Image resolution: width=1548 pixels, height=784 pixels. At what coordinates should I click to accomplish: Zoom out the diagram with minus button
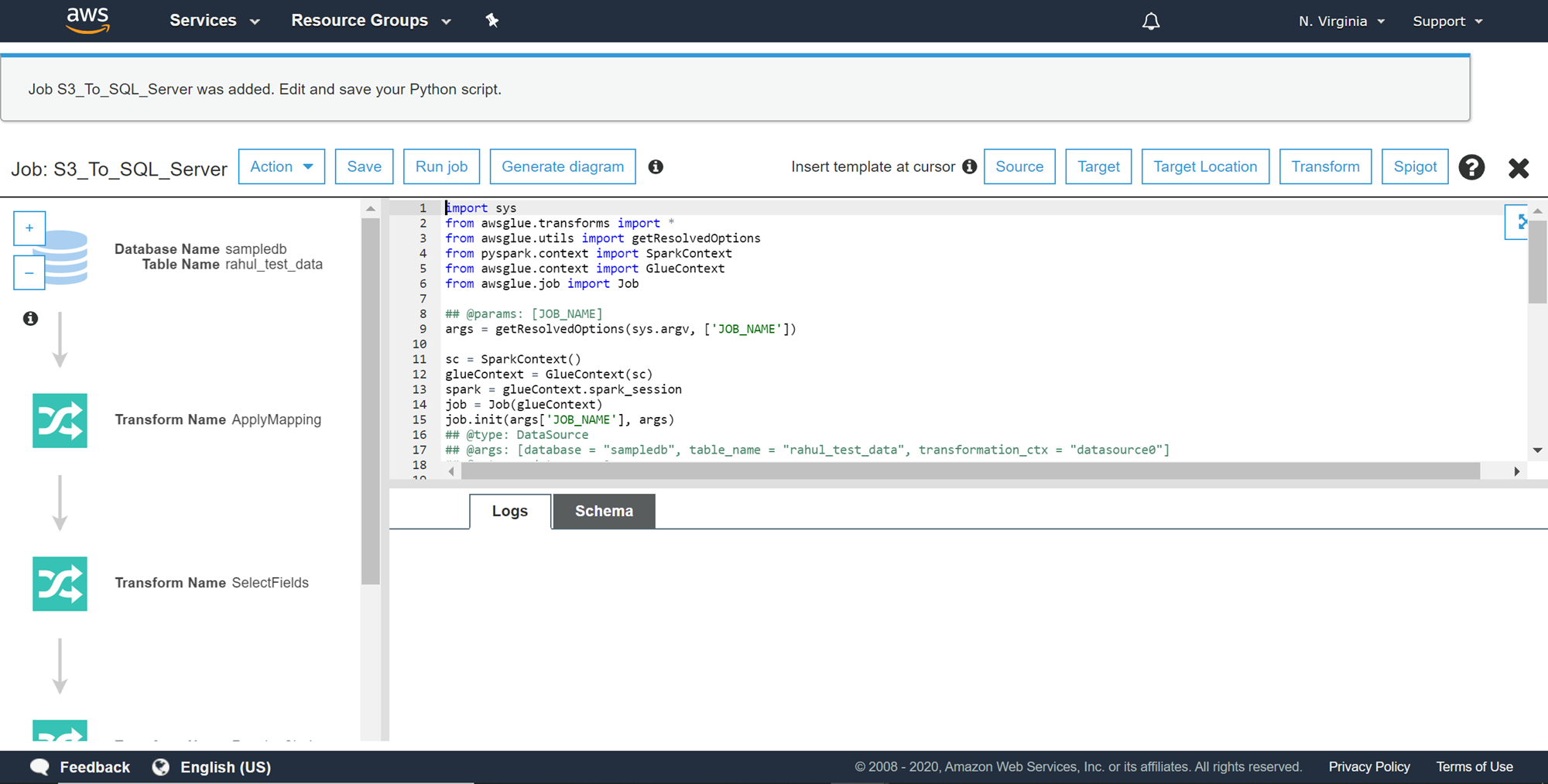click(29, 273)
